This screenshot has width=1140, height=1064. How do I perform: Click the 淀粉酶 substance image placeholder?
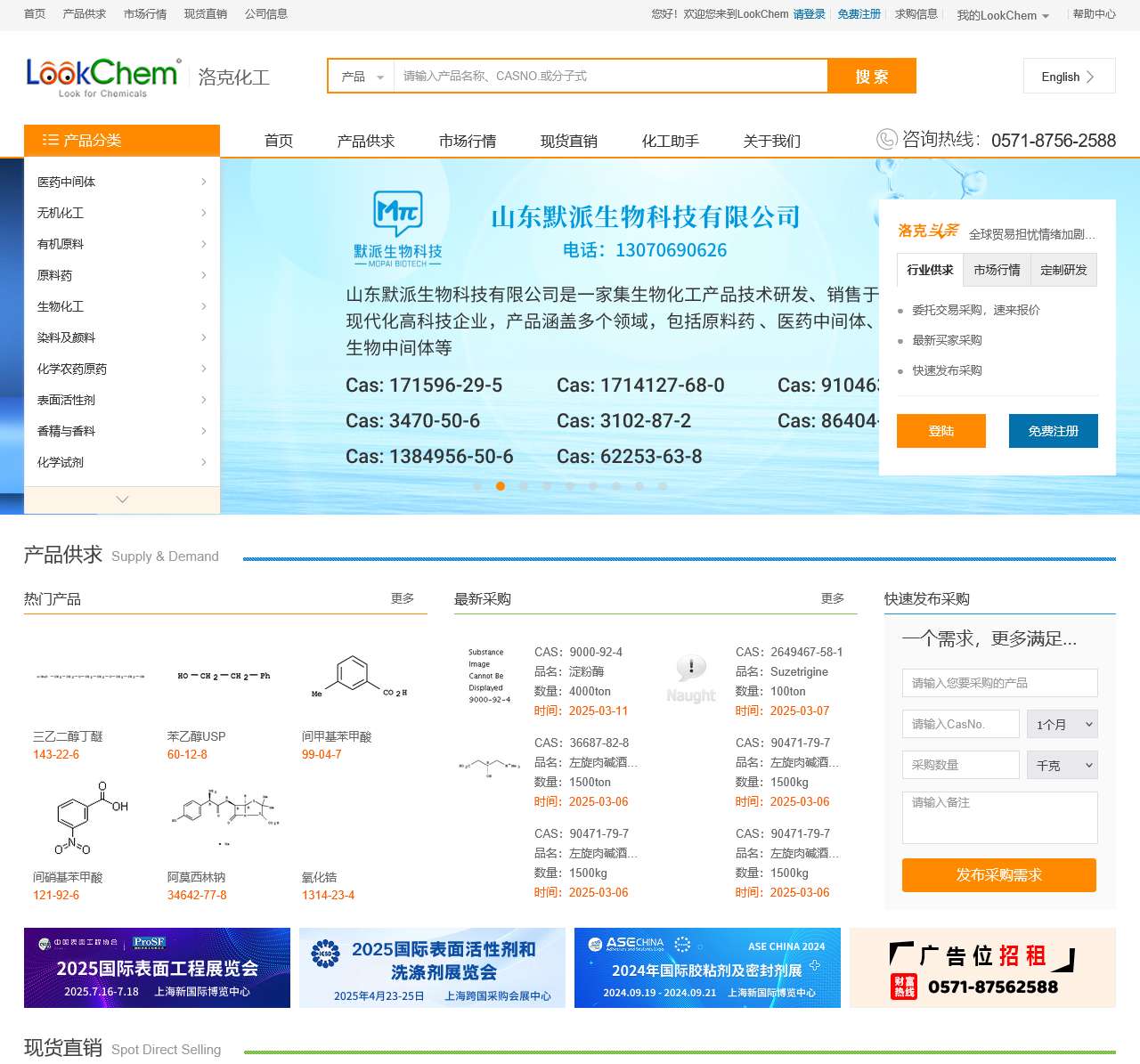[489, 676]
